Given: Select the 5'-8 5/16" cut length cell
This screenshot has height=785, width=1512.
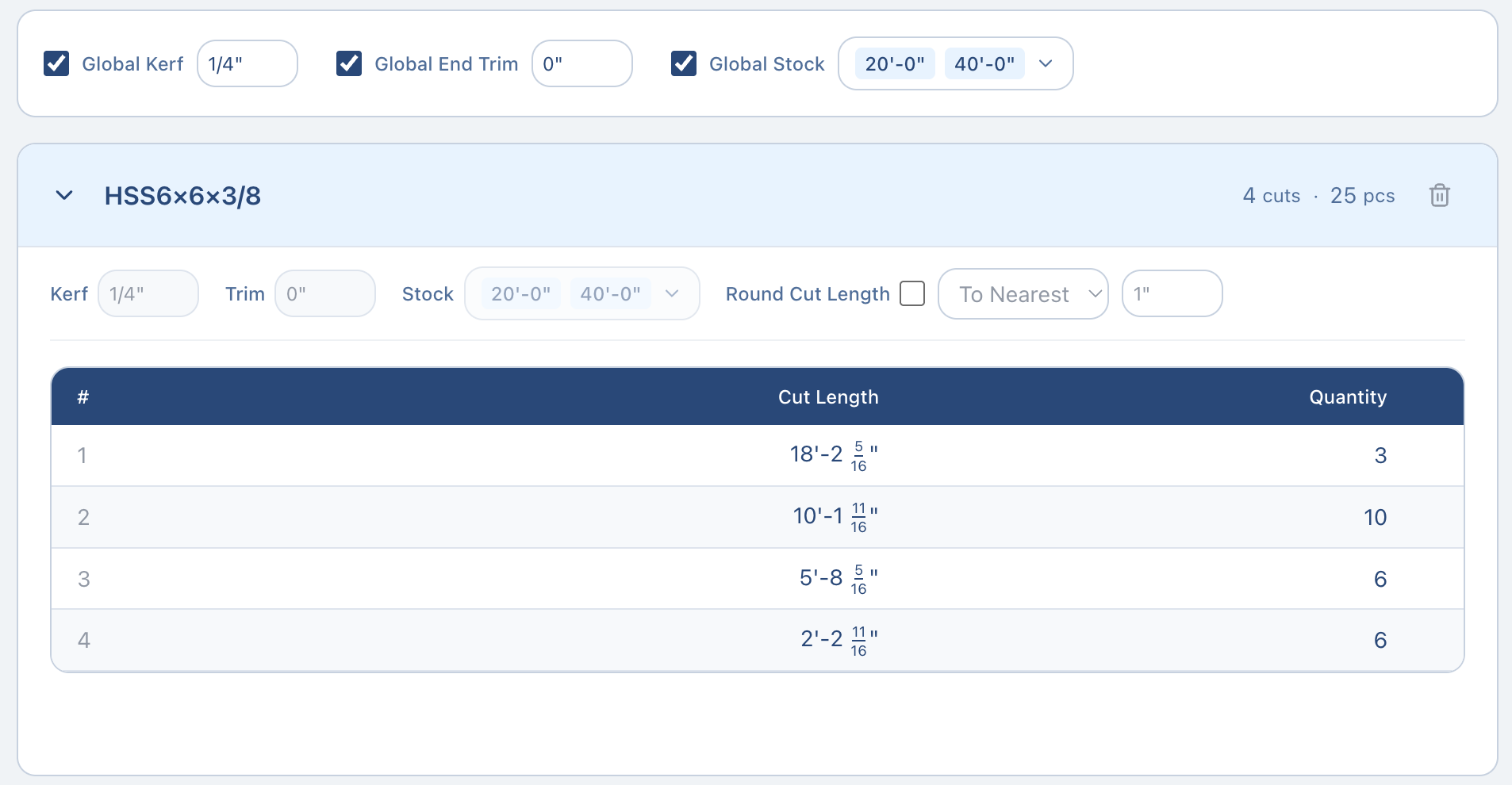Looking at the screenshot, I should [x=837, y=579].
